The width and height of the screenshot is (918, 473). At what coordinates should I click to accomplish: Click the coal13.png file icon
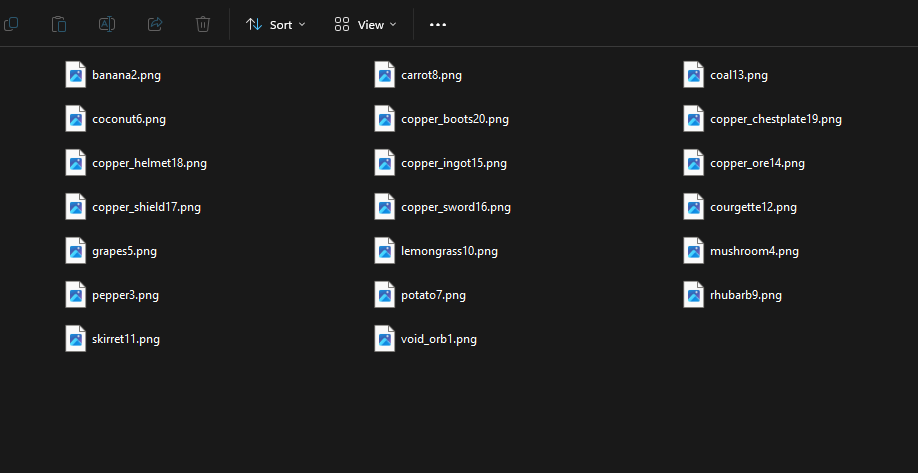694,75
